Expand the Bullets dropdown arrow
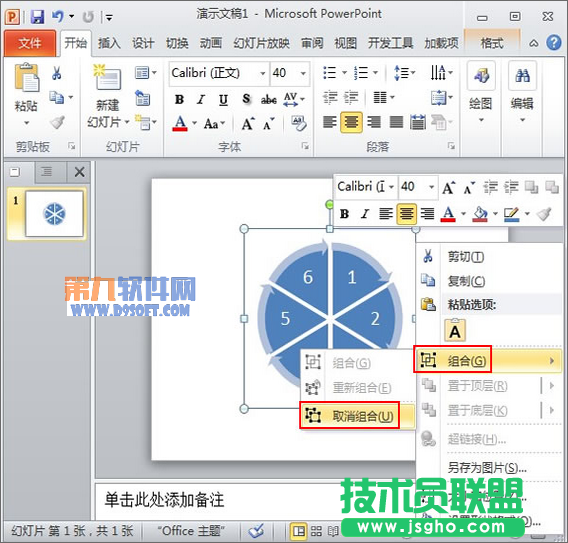Image resolution: width=568 pixels, height=543 pixels. pyautogui.click(x=344, y=73)
